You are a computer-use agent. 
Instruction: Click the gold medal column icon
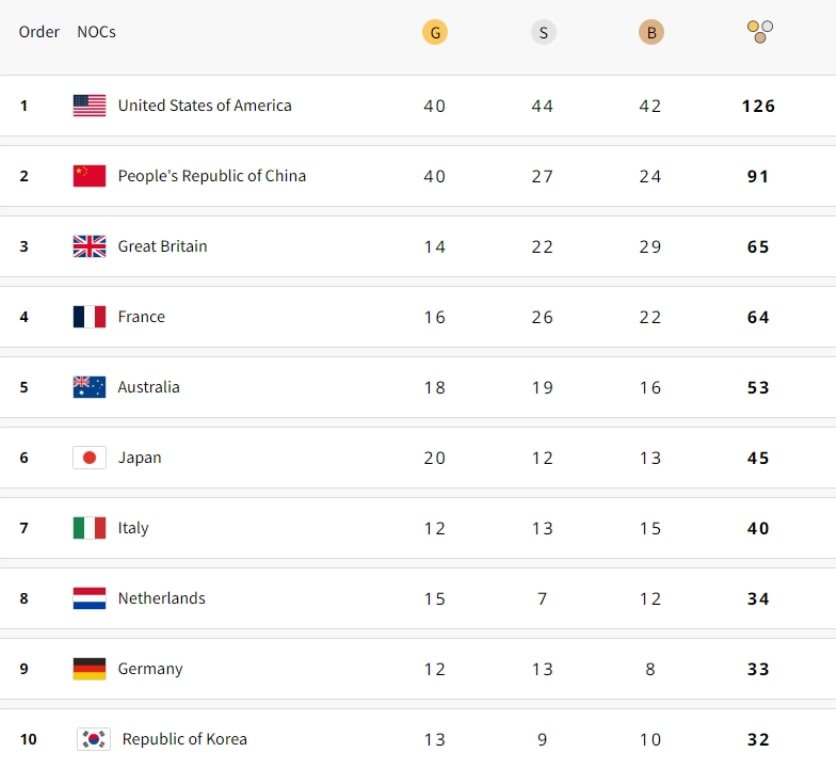[434, 32]
